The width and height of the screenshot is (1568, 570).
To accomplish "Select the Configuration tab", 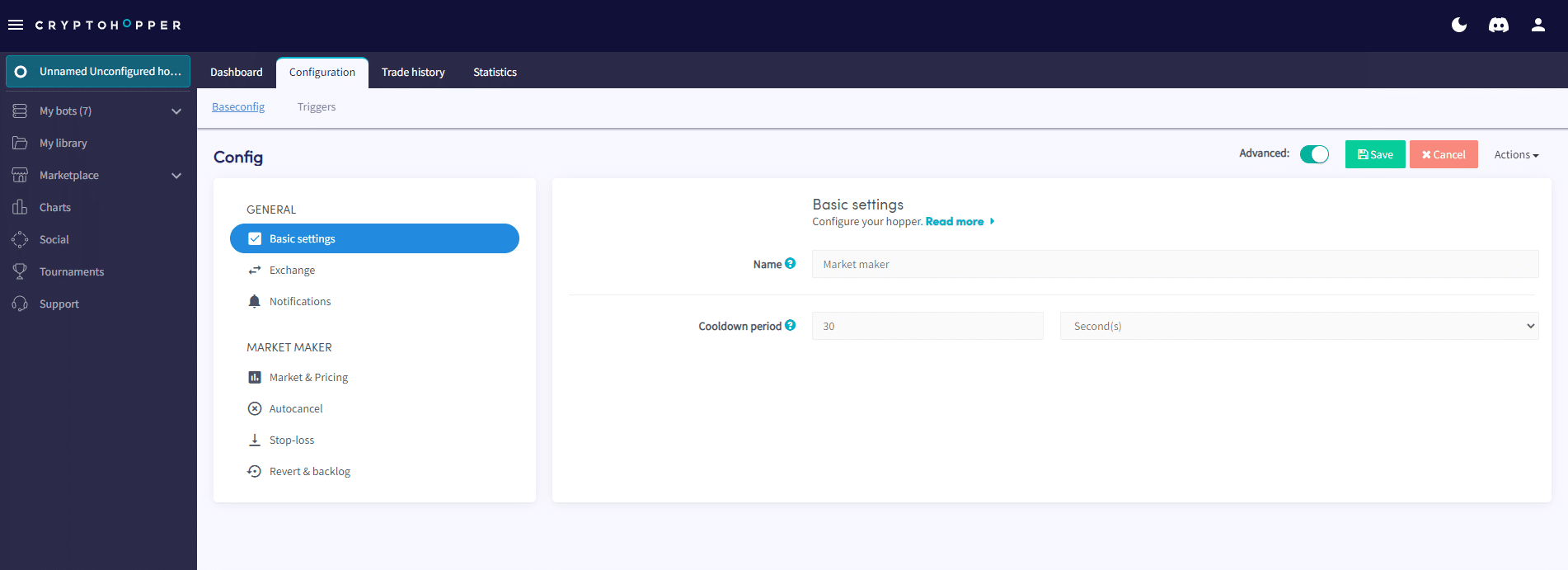I will click(322, 73).
